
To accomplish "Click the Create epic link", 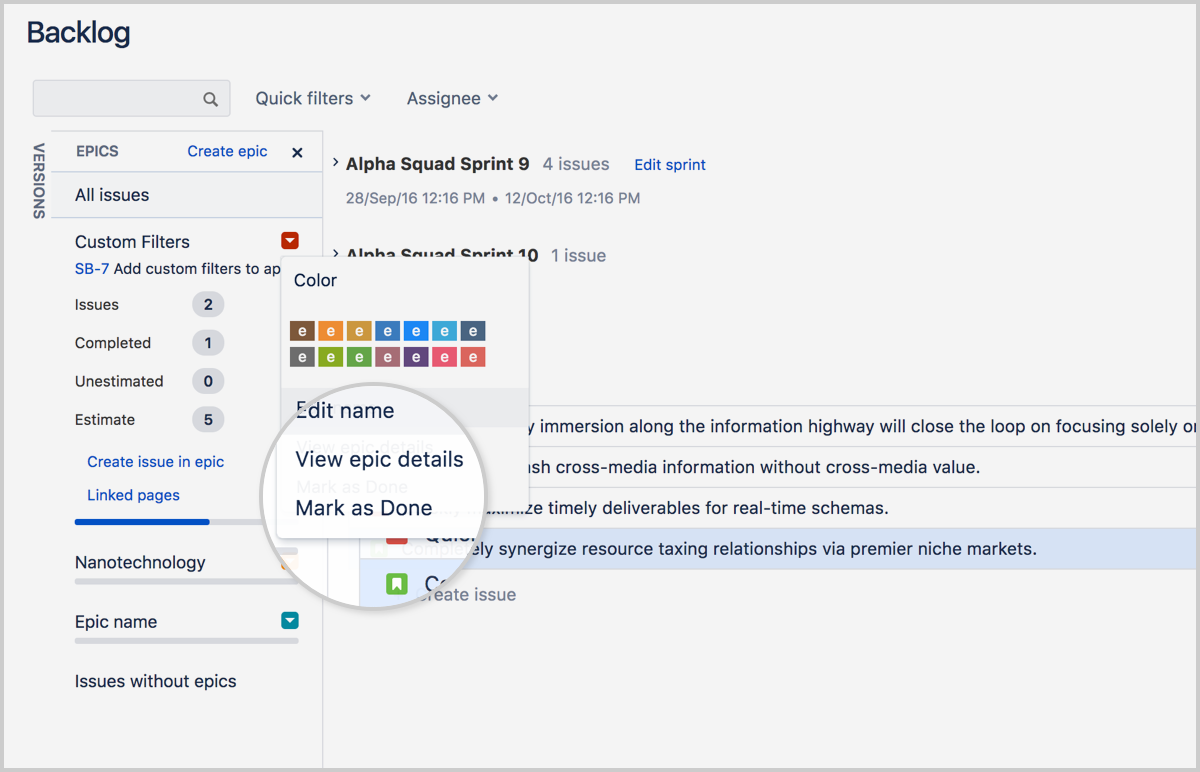I will click(227, 151).
